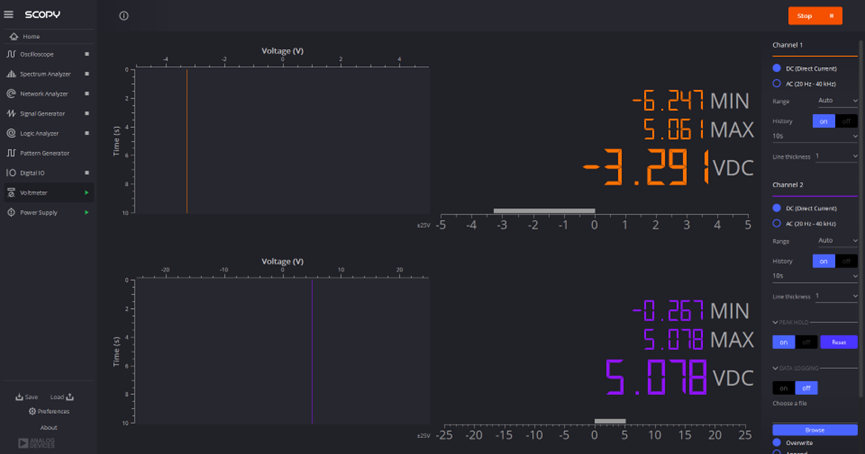
Task: Toggle the Oscilloscope run square button
Action: tap(87, 54)
